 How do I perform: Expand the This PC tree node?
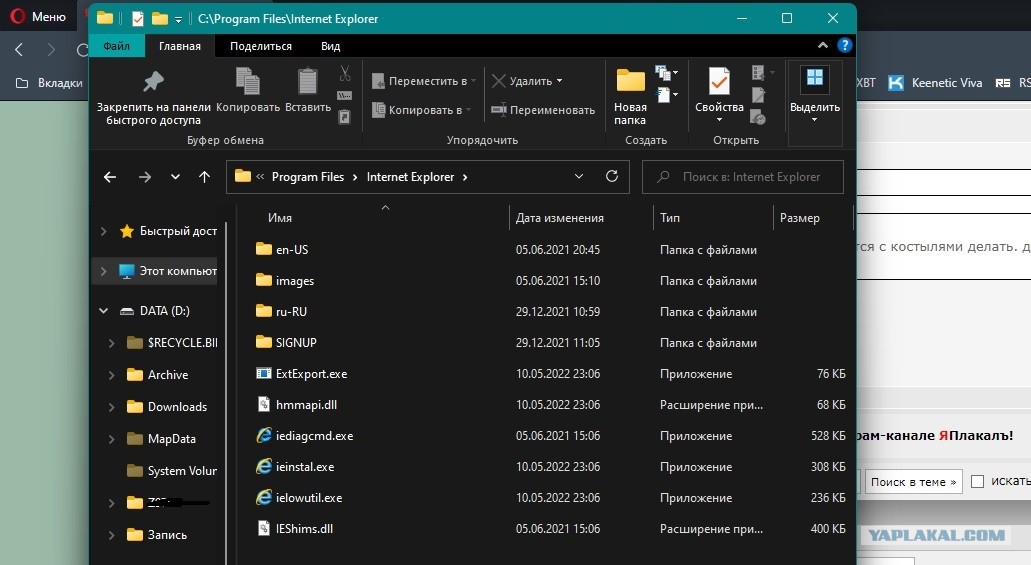(x=103, y=271)
